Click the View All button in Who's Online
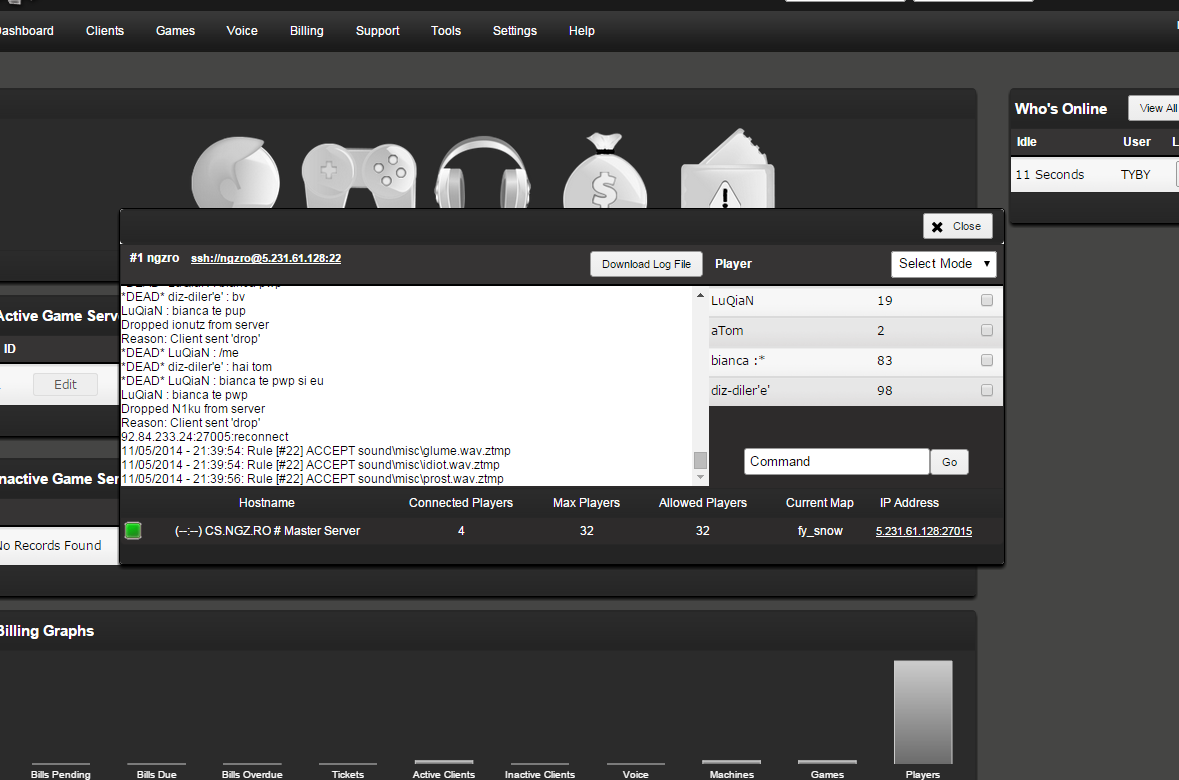This screenshot has height=780, width=1179. click(x=1157, y=108)
